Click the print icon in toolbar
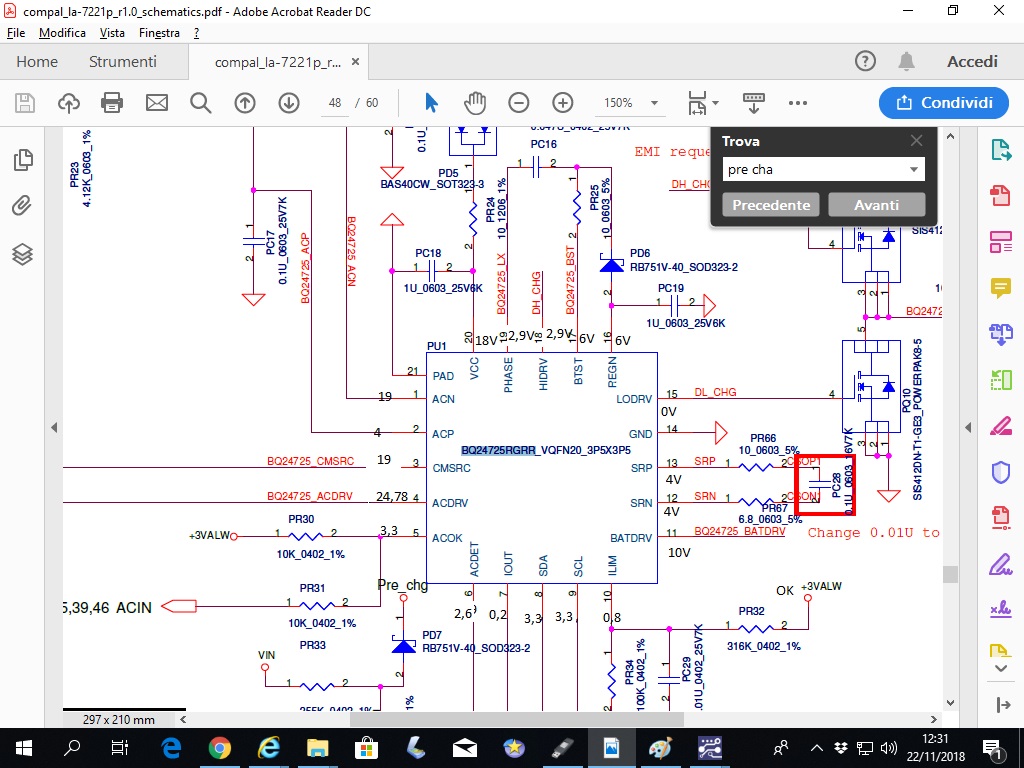Screen dimensions: 1024x768 [x=112, y=103]
